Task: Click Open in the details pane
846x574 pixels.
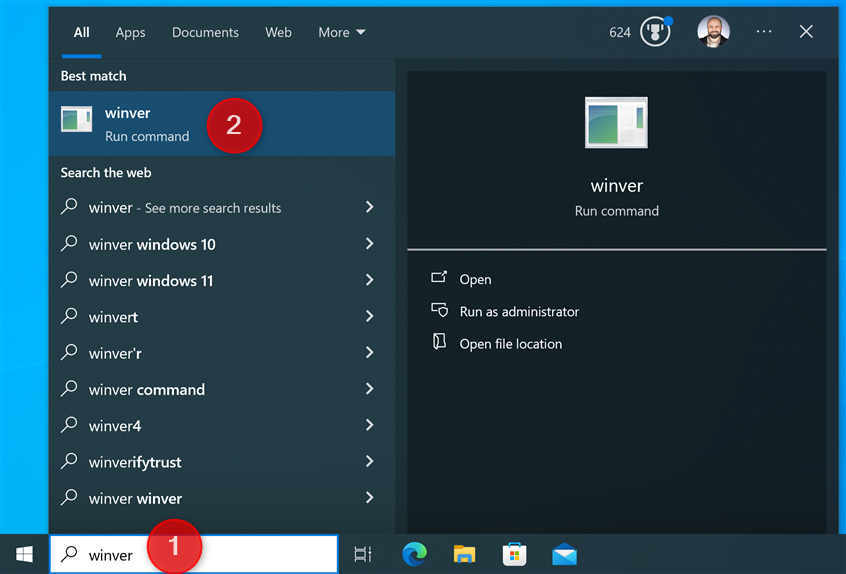Action: tap(475, 279)
